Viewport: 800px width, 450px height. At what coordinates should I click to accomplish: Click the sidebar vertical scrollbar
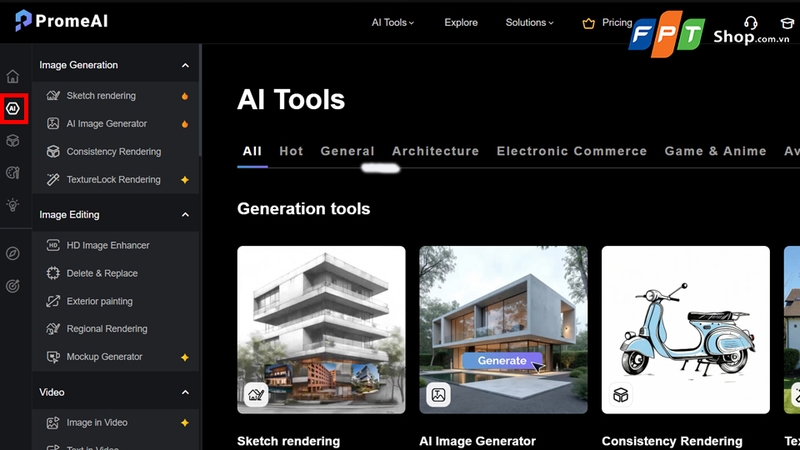point(201,100)
